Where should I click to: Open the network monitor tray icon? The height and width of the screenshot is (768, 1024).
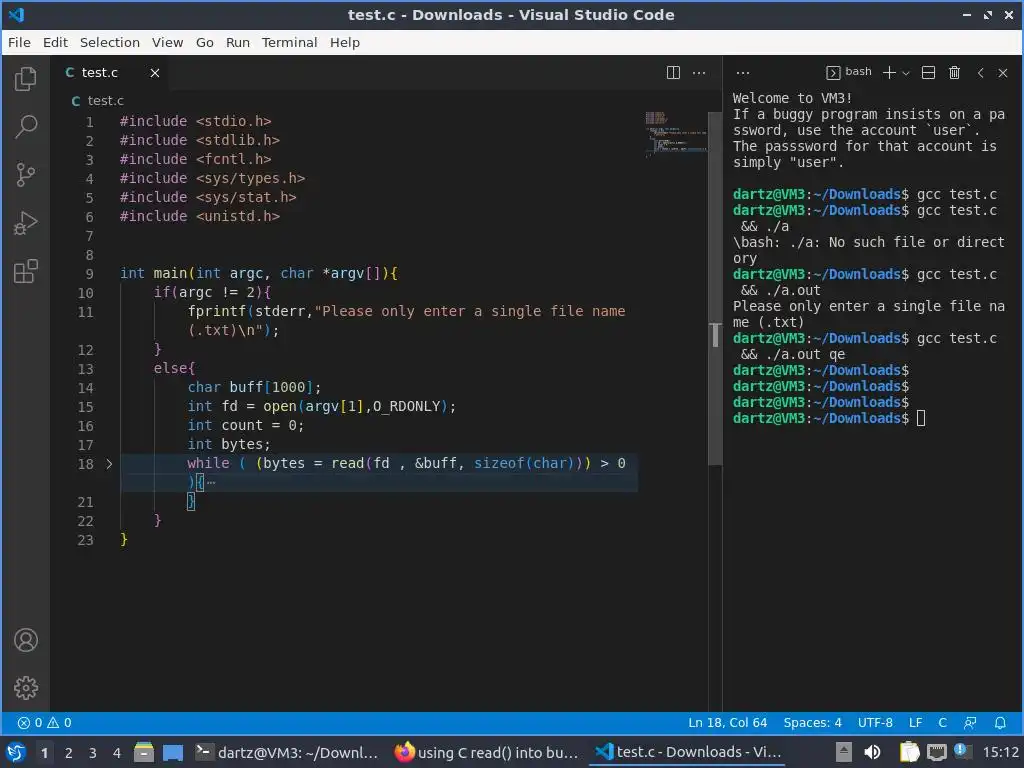[x=936, y=753]
